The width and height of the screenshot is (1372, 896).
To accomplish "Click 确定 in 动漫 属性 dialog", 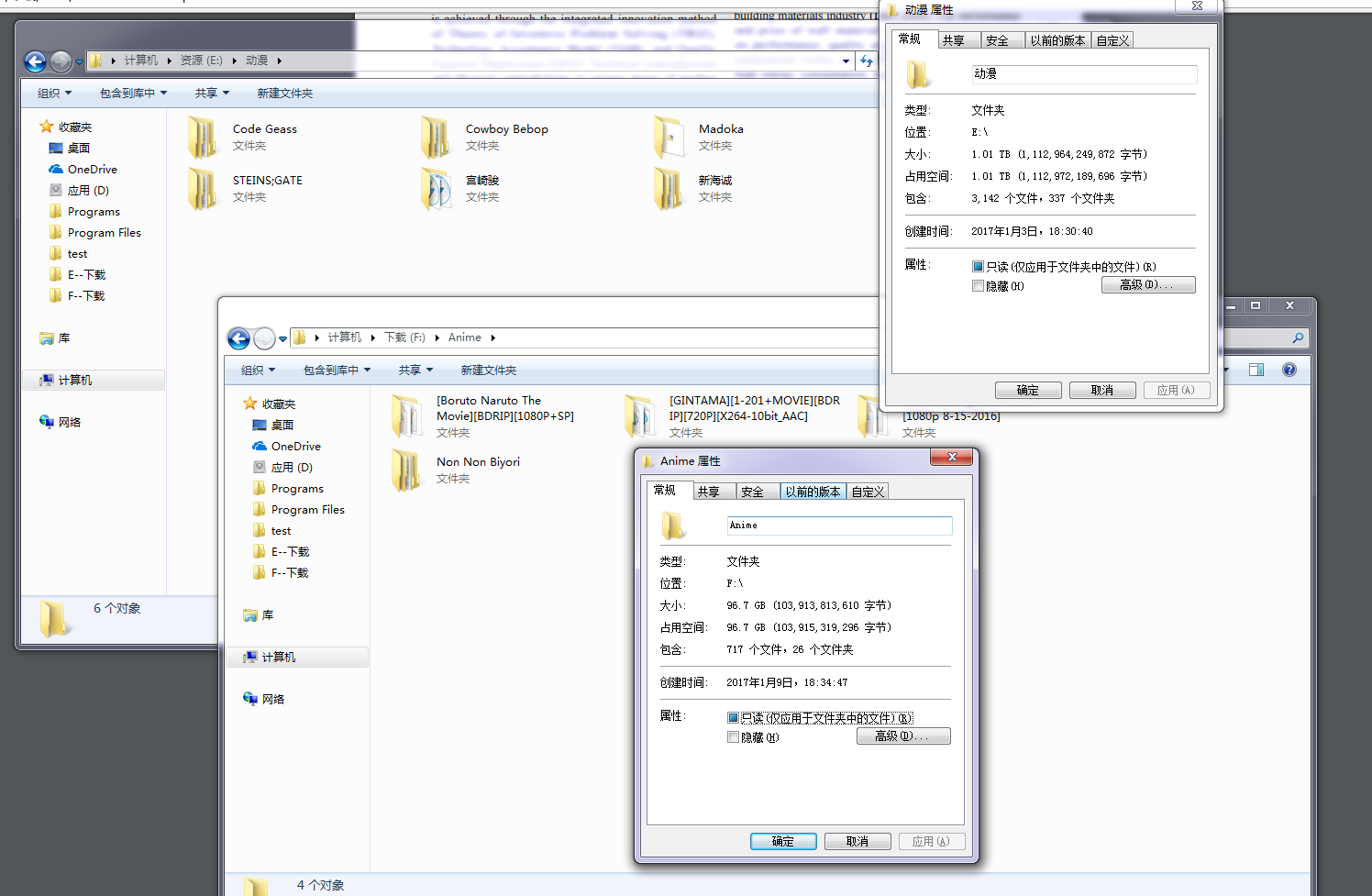I will [x=1027, y=391].
